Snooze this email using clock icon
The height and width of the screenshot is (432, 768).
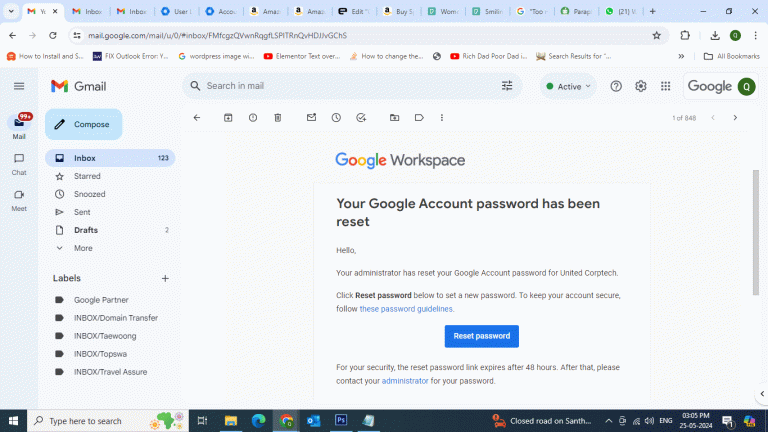click(x=336, y=118)
